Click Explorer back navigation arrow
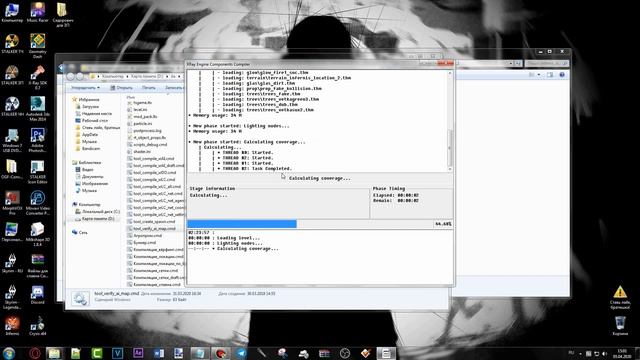This screenshot has height=360, width=640. [x=71, y=76]
